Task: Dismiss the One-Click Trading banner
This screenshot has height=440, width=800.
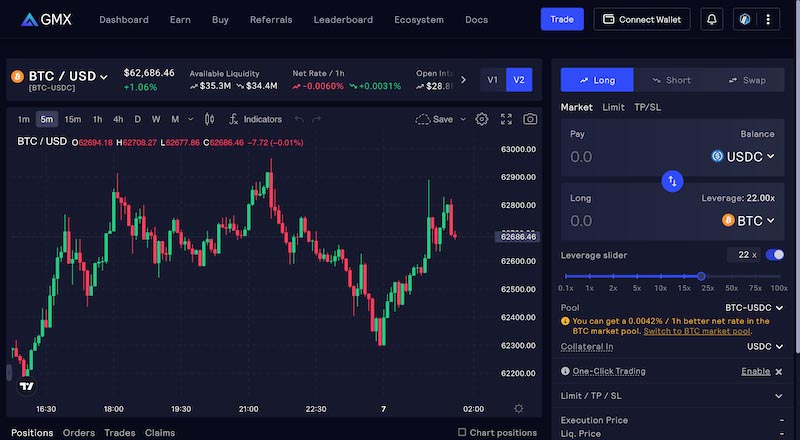Action: point(779,372)
